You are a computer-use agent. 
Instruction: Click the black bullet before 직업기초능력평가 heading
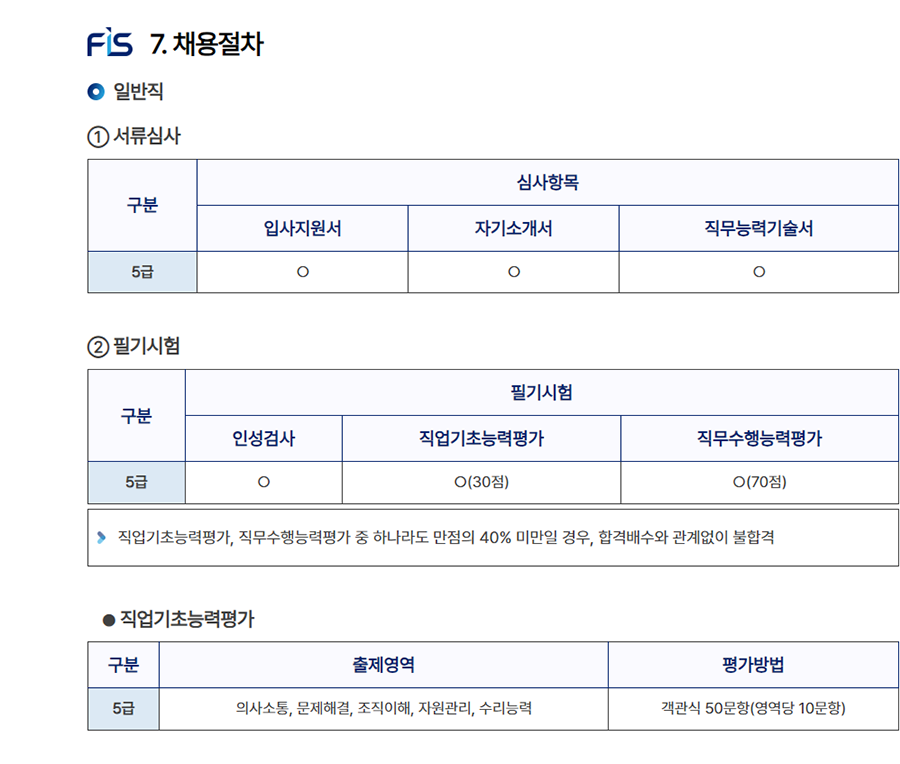(x=109, y=620)
